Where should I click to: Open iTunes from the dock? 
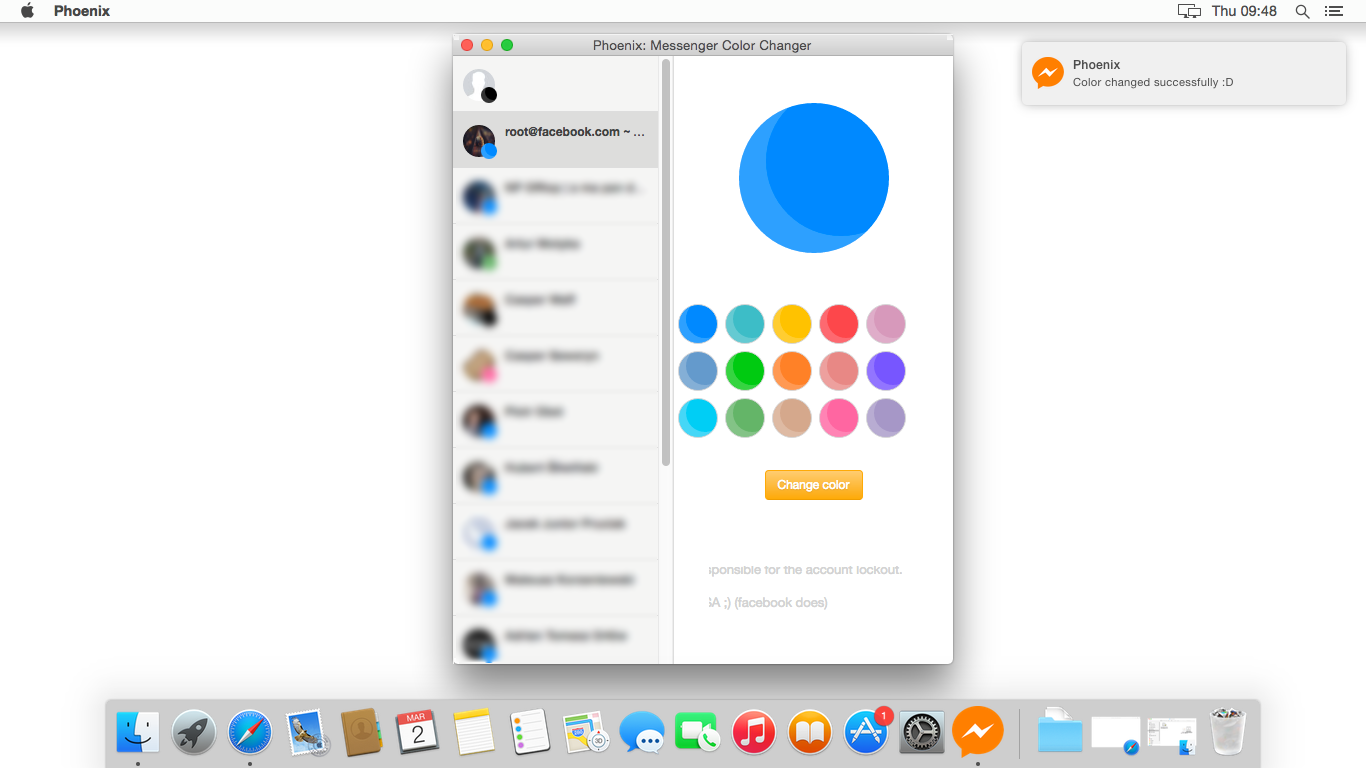pyautogui.click(x=754, y=732)
